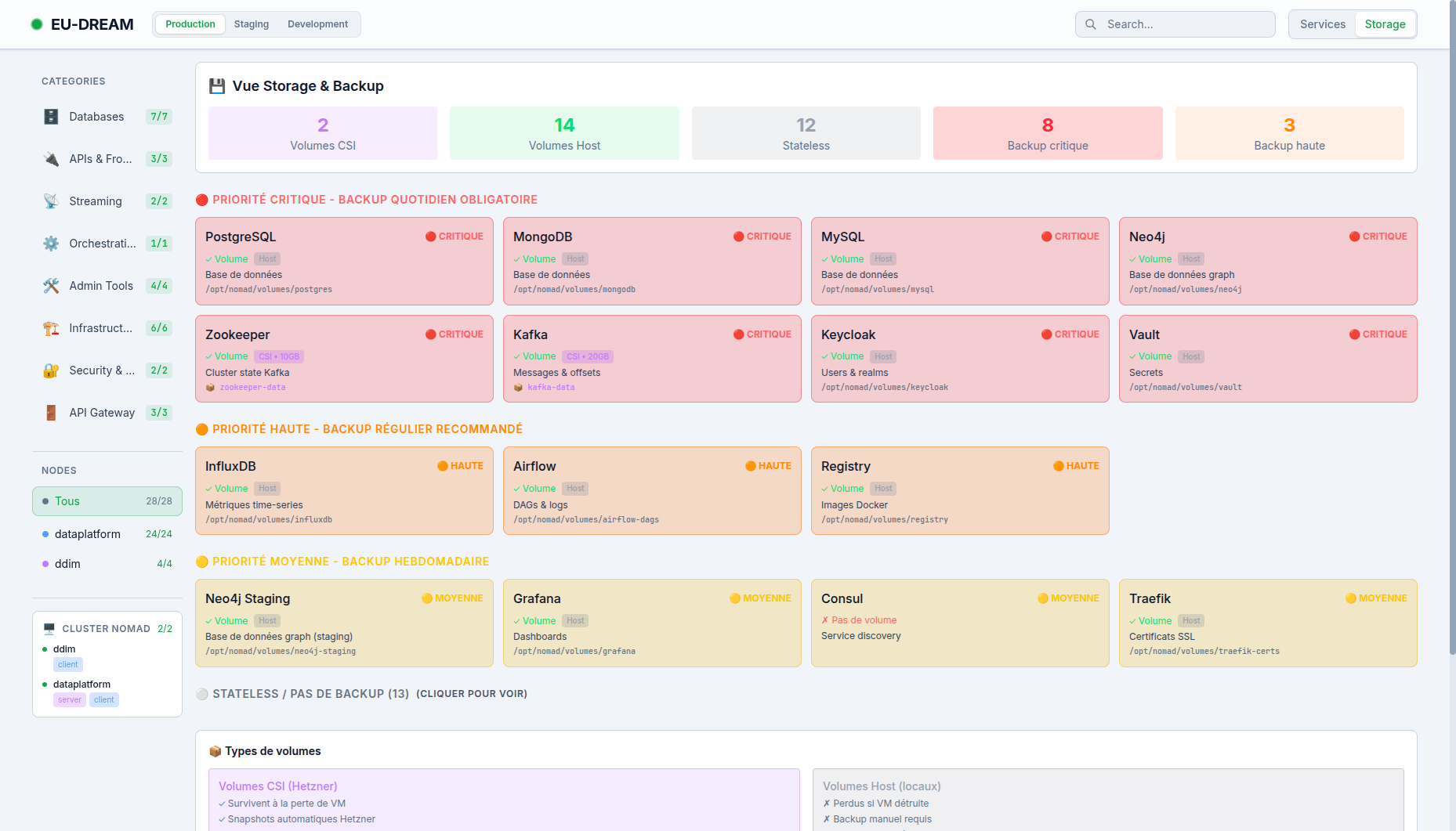The image size is (1456, 831).
Task: Click the APIs & Frontend plug icon
Action: 51,159
